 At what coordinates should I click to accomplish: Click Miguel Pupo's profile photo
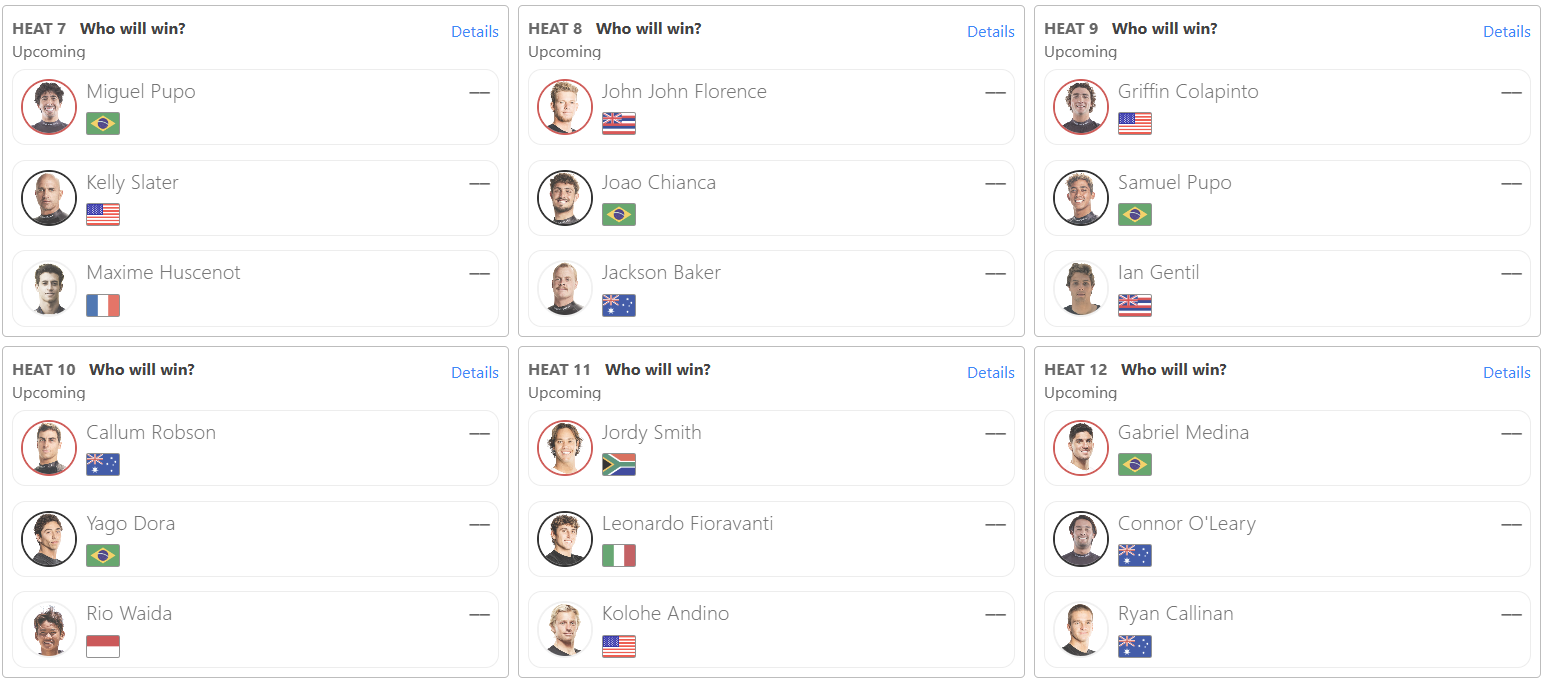click(x=49, y=107)
